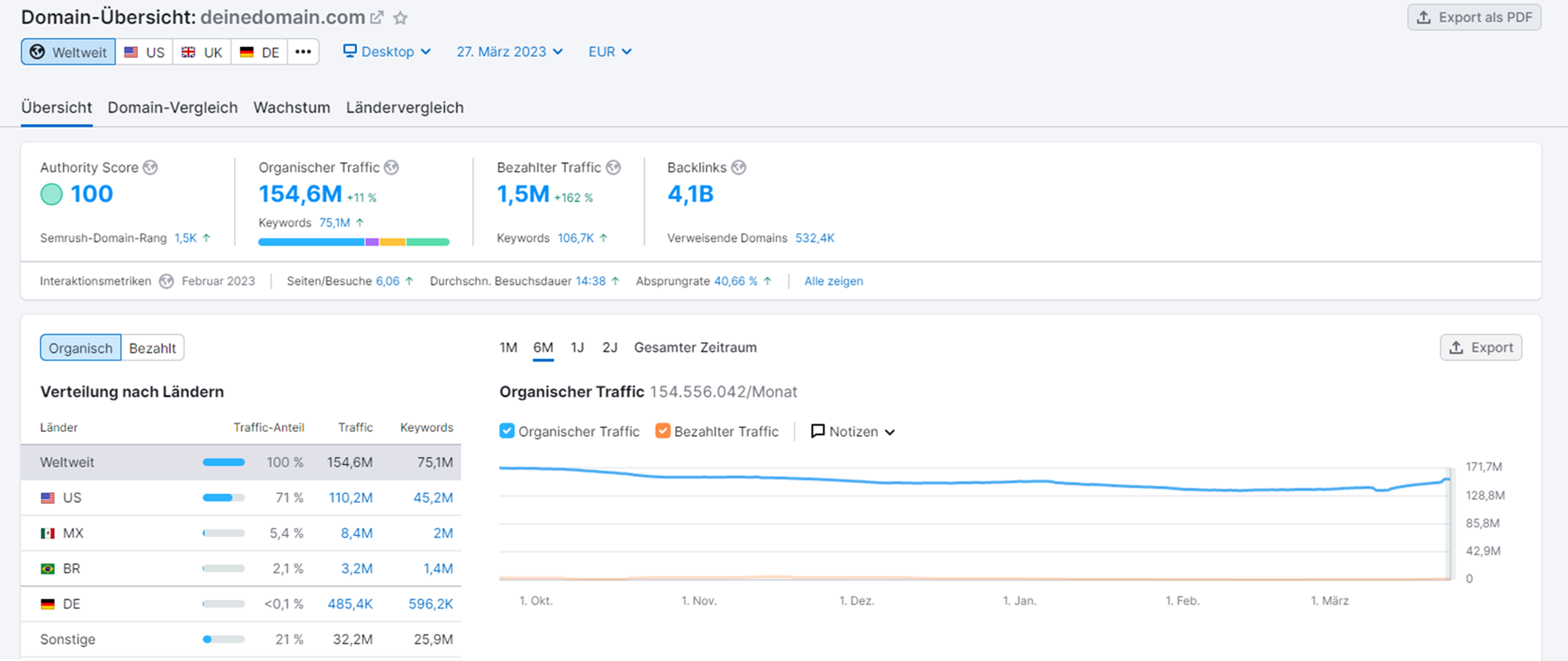Open the Semrush-Domain-Rang 1,5K link
The image size is (1568, 661).
coord(187,238)
